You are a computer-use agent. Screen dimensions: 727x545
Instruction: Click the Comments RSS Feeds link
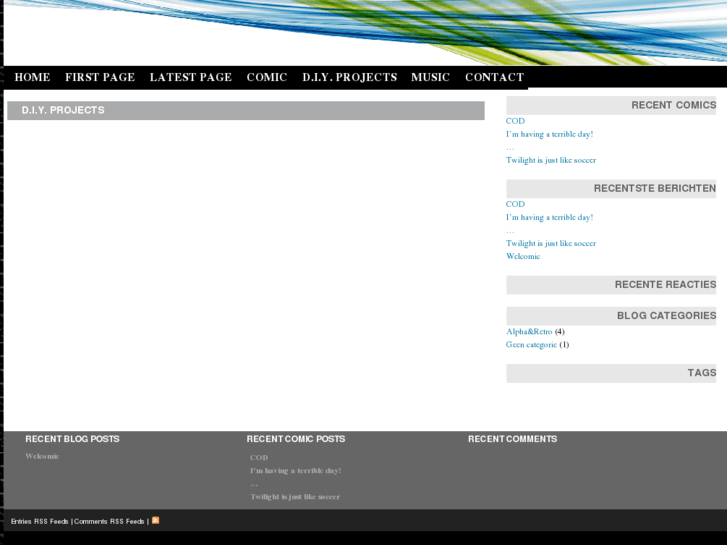tap(109, 521)
